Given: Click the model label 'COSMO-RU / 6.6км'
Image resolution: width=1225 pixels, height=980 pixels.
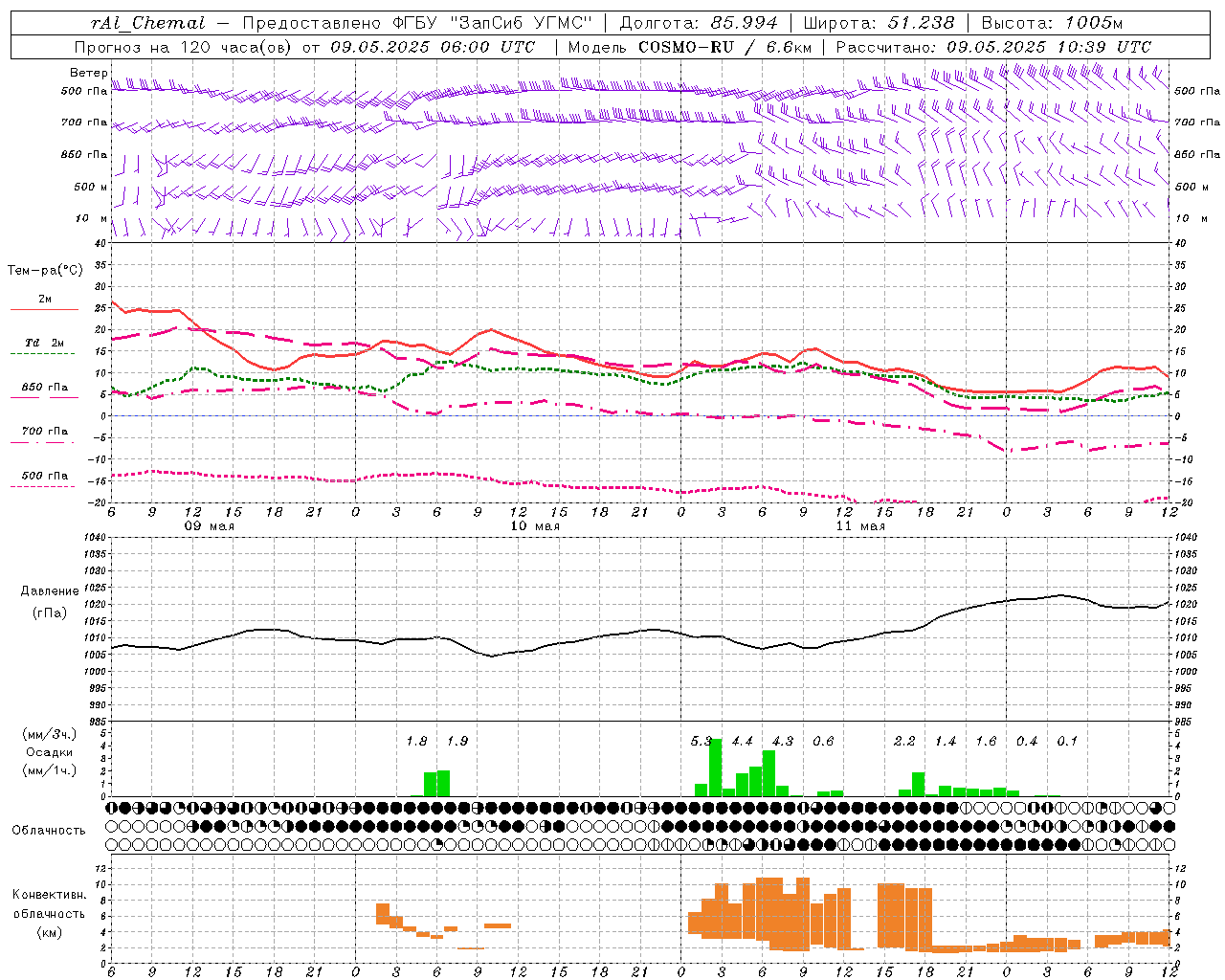Looking at the screenshot, I should [724, 47].
